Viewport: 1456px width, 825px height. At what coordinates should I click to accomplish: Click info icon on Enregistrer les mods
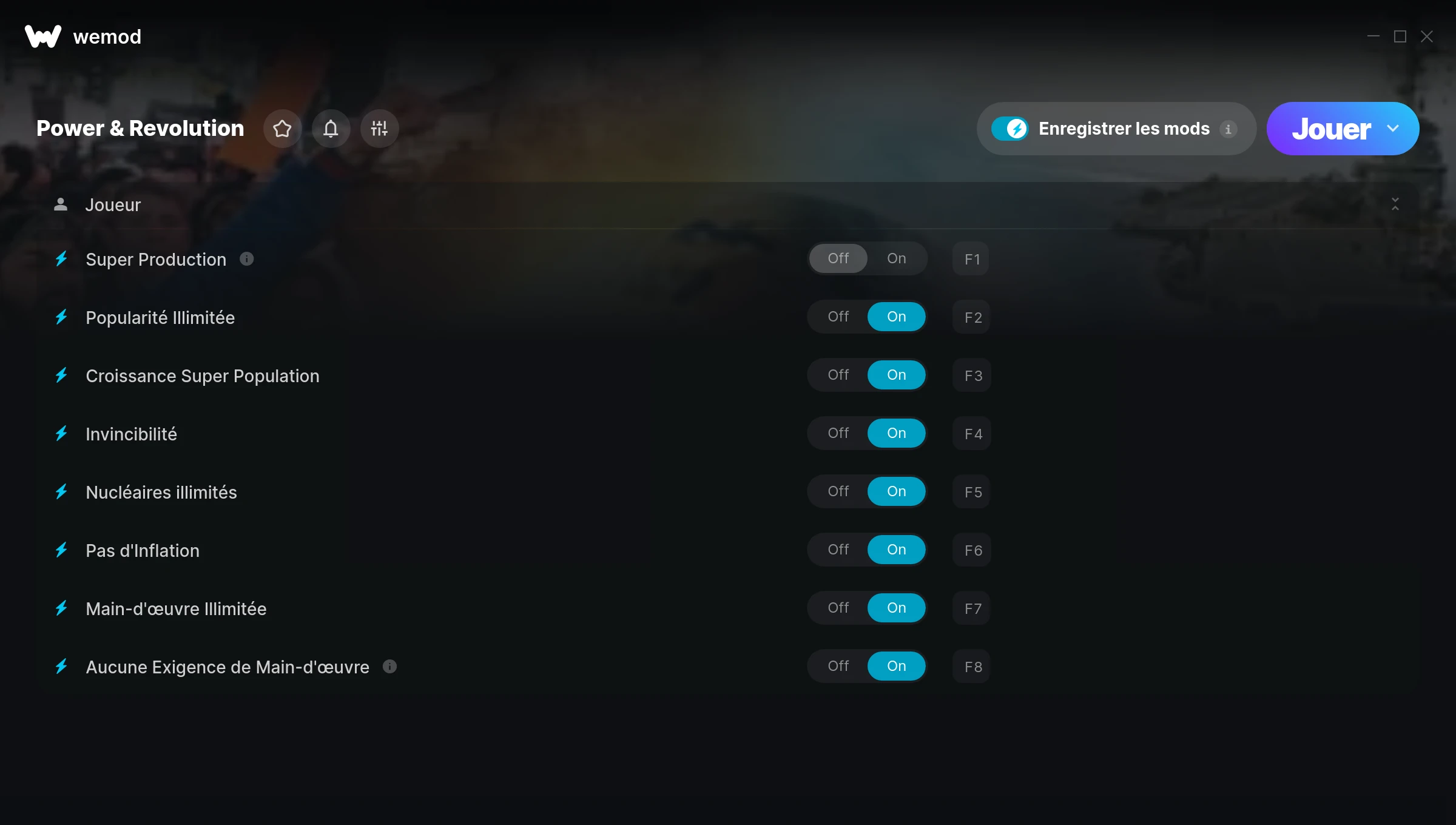[x=1228, y=129]
